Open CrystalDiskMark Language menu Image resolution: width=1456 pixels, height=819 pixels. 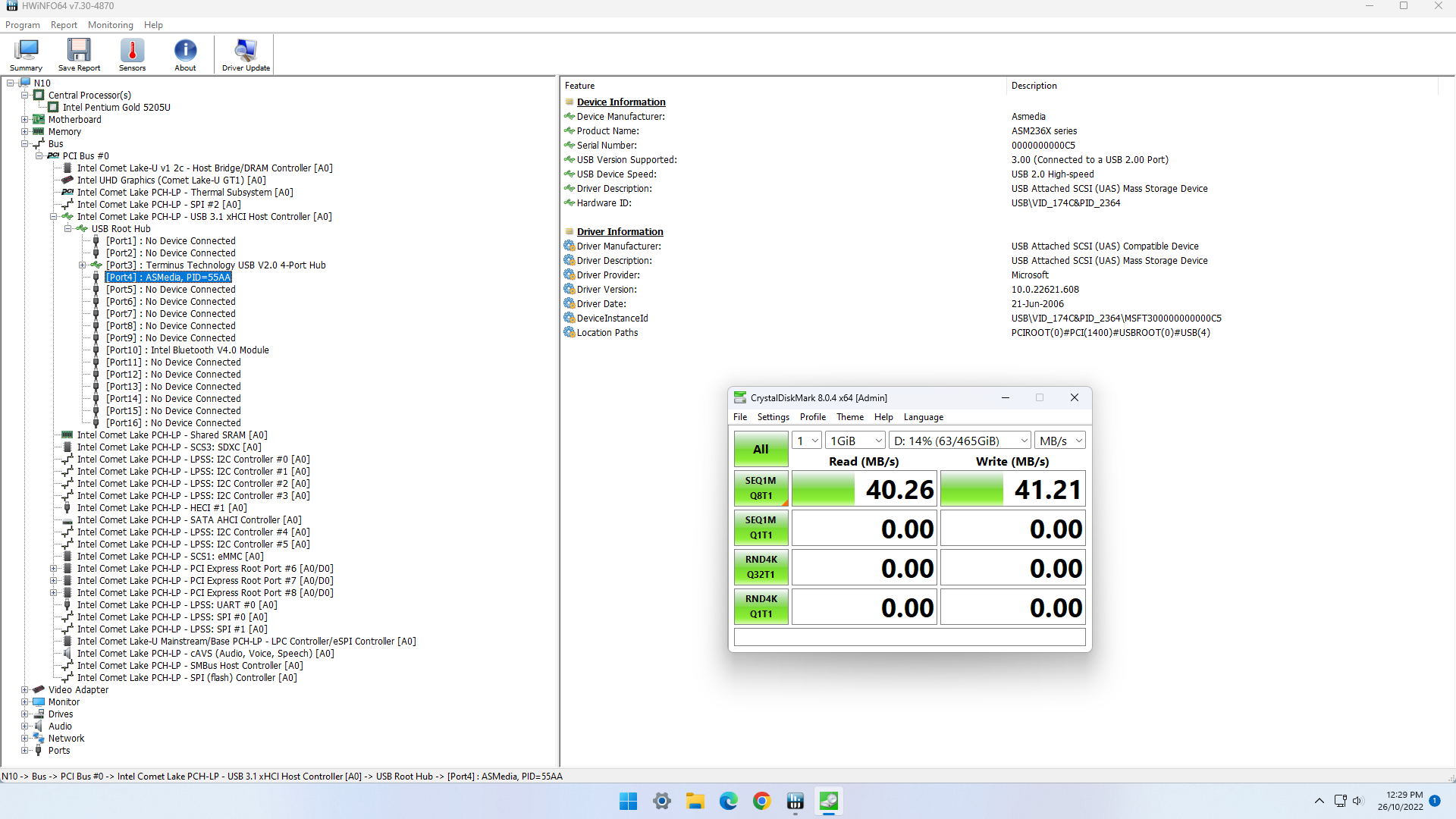coord(924,417)
